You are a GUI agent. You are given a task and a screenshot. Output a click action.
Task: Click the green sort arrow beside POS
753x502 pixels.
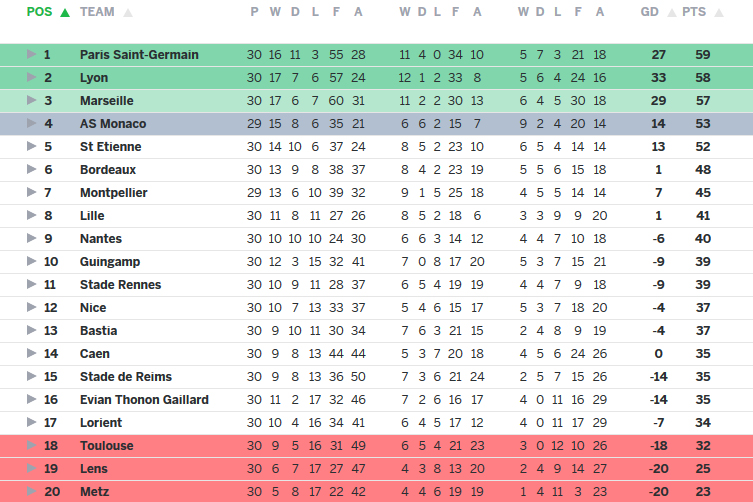coord(65,13)
